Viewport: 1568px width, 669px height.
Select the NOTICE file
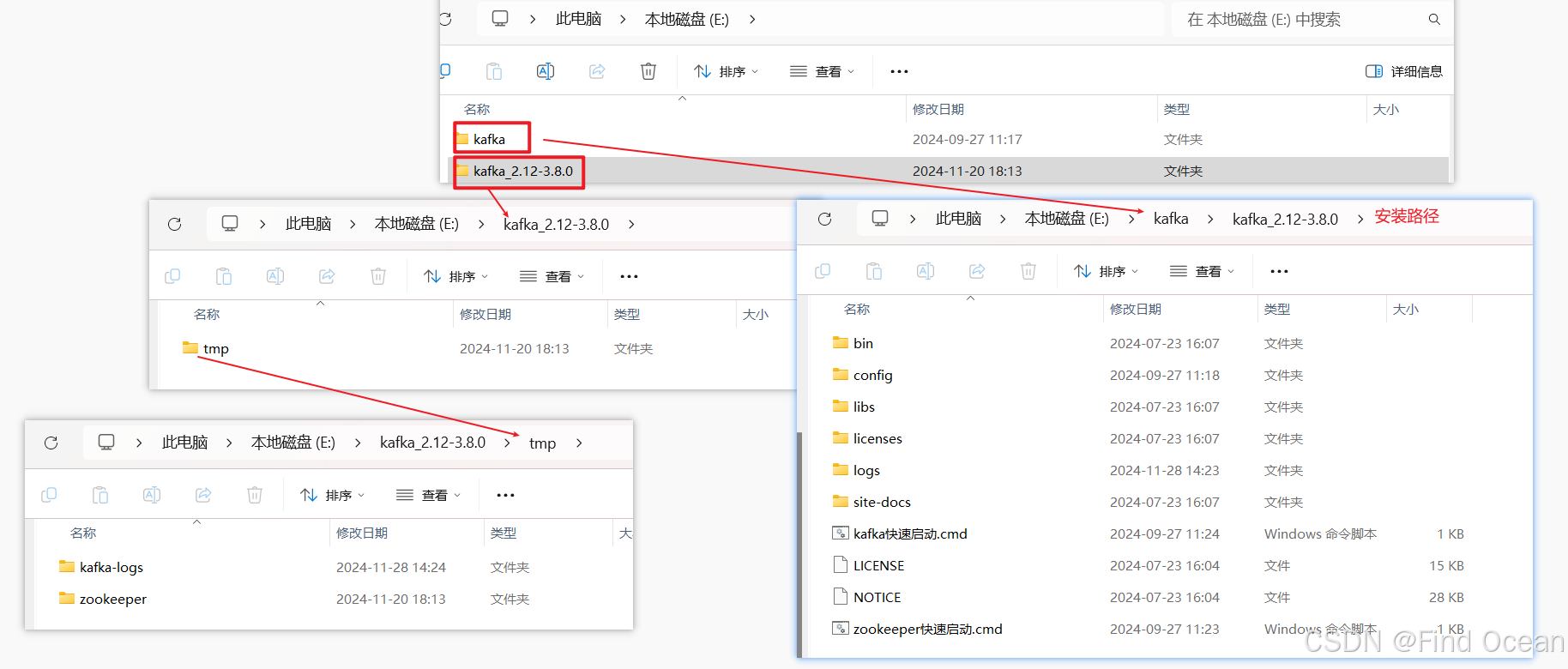point(867,597)
